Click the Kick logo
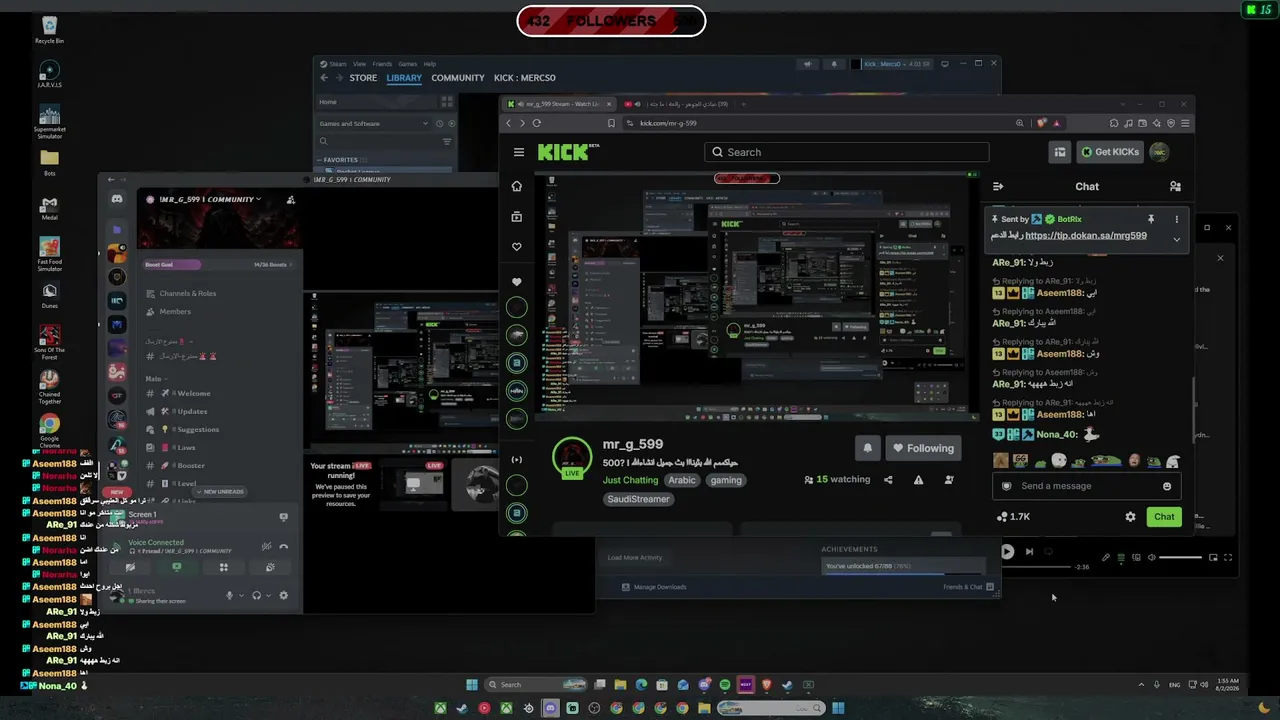This screenshot has height=720, width=1280. 568,152
